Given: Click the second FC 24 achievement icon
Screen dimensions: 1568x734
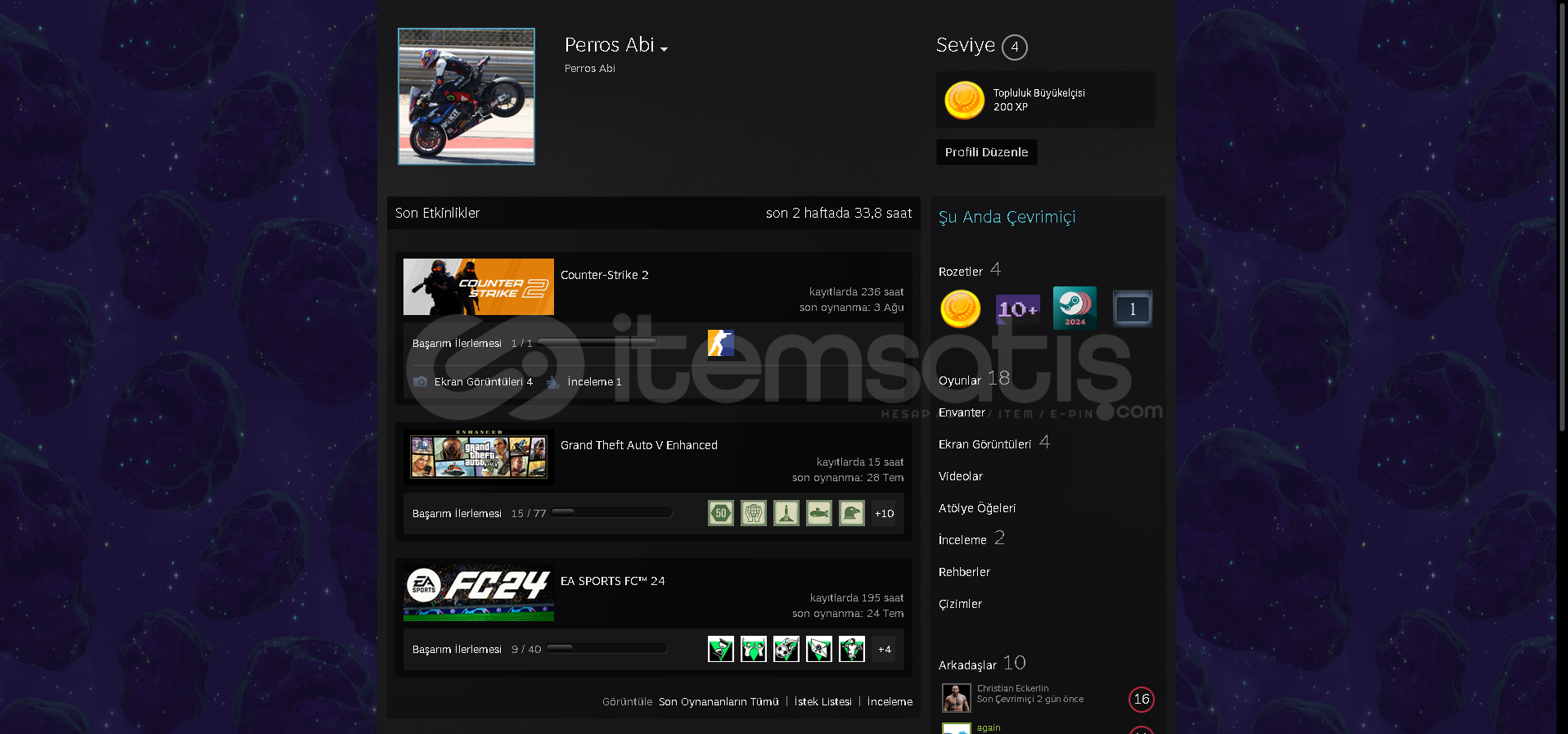Looking at the screenshot, I should click(754, 649).
